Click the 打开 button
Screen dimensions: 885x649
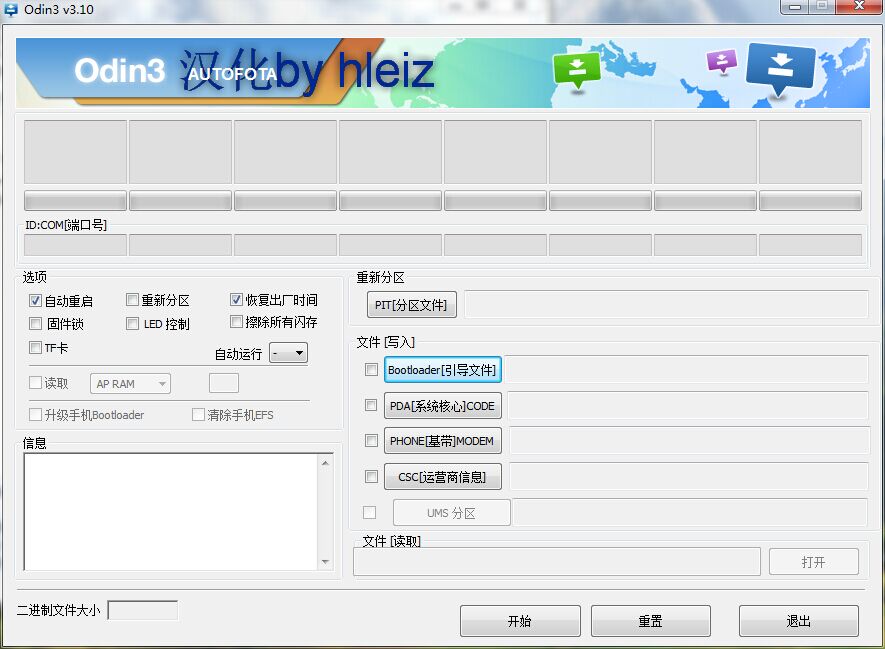pos(814,562)
